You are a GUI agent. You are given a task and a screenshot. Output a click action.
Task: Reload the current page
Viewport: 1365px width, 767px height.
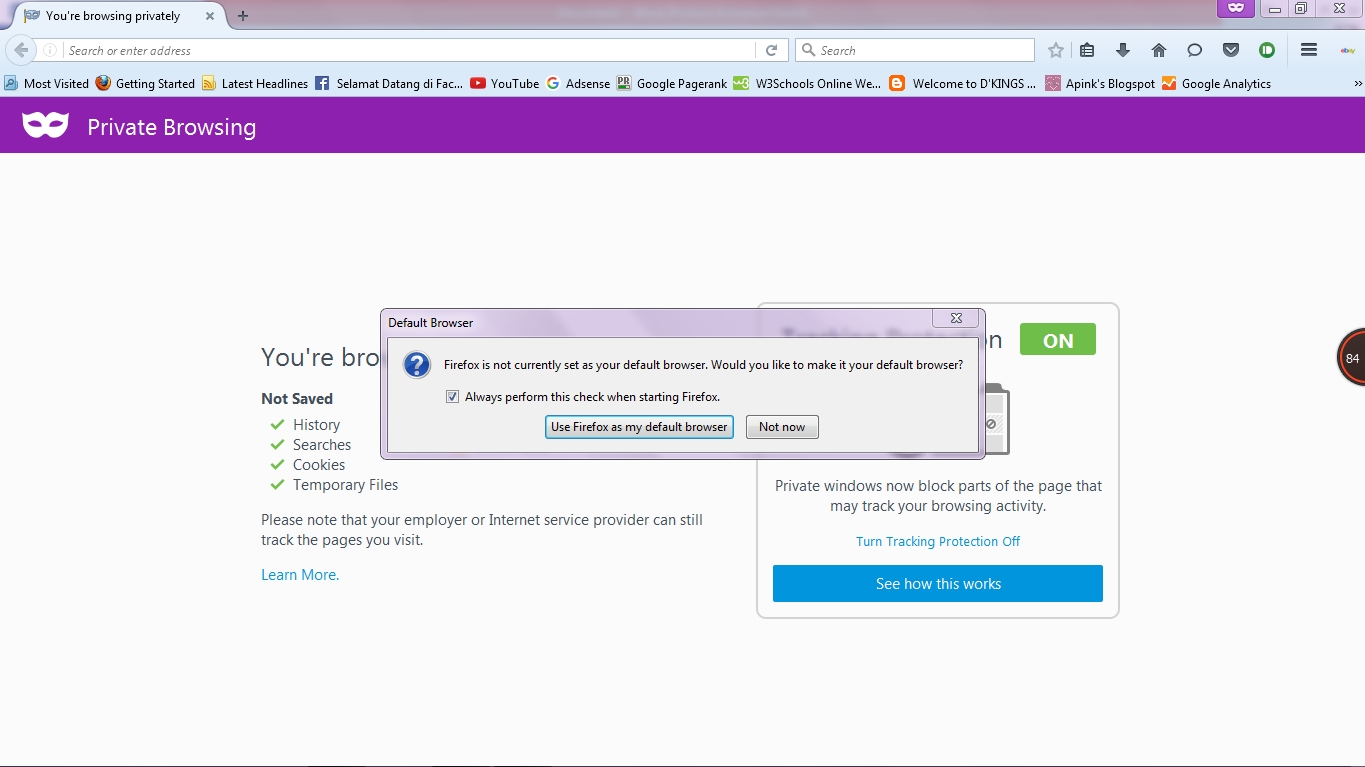[x=770, y=49]
